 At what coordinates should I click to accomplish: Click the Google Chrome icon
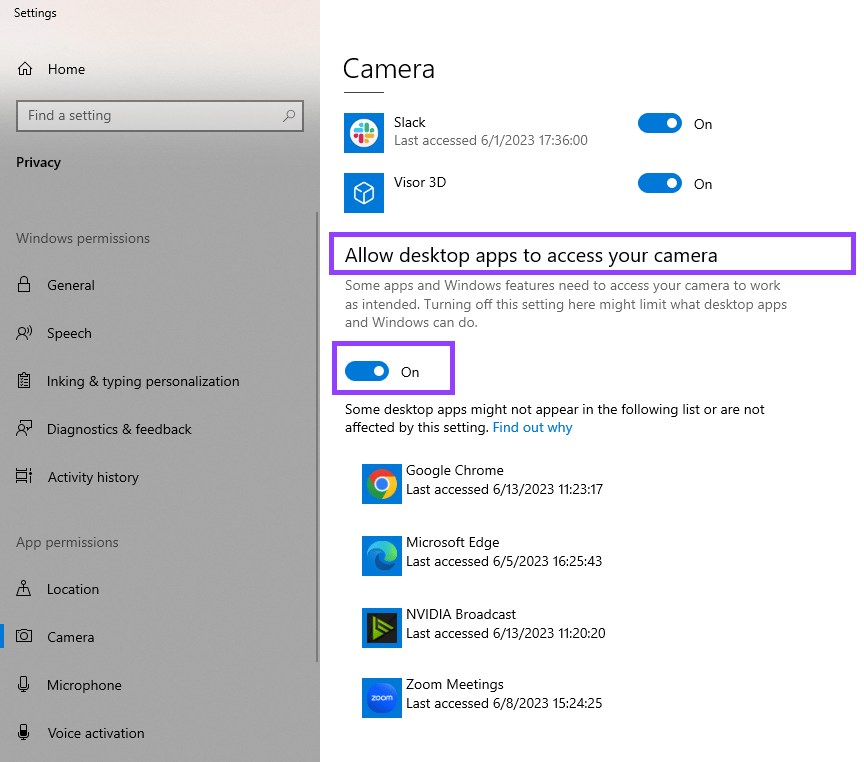click(x=381, y=484)
